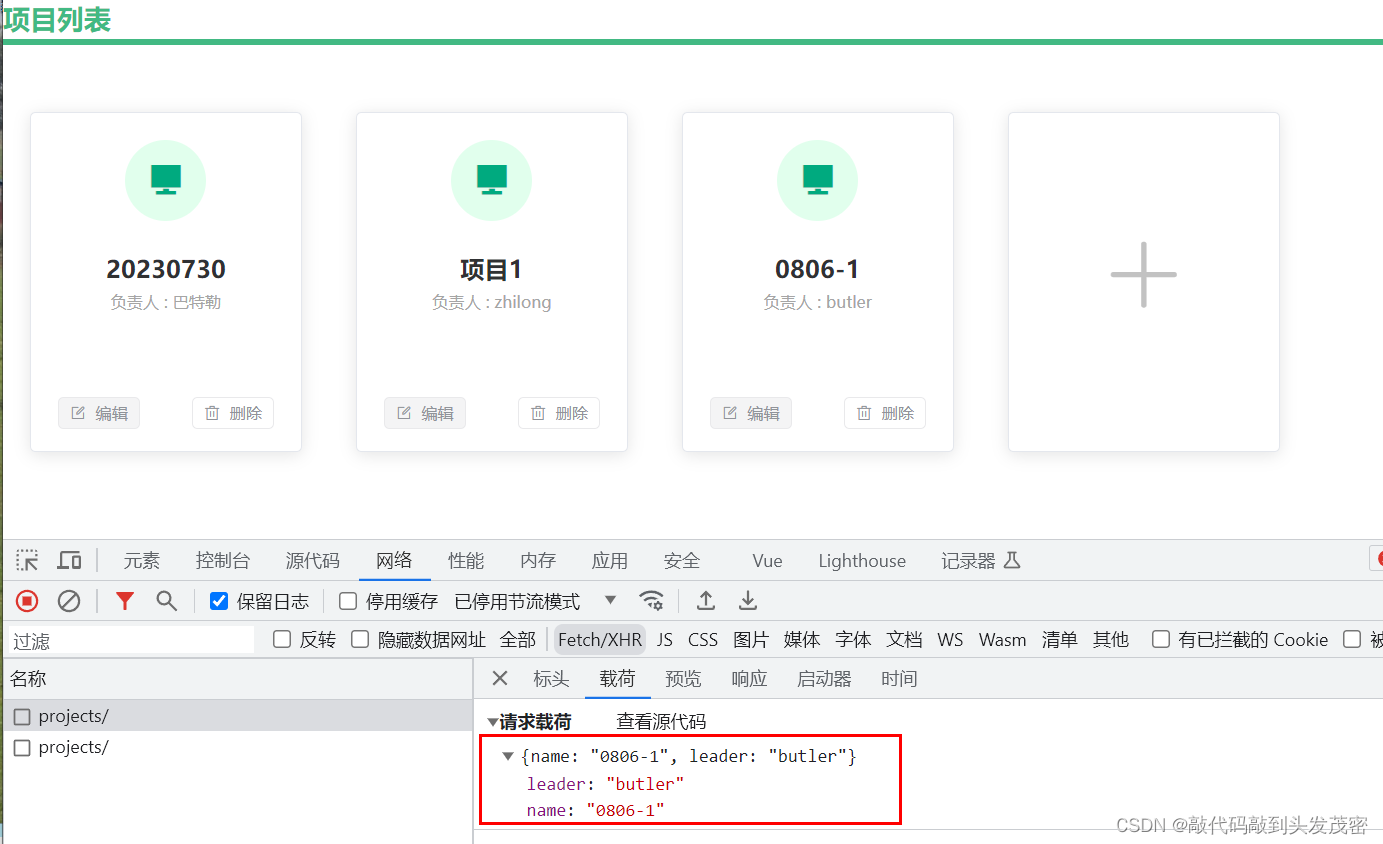Collapse the payload JSON object triangle

[508, 756]
